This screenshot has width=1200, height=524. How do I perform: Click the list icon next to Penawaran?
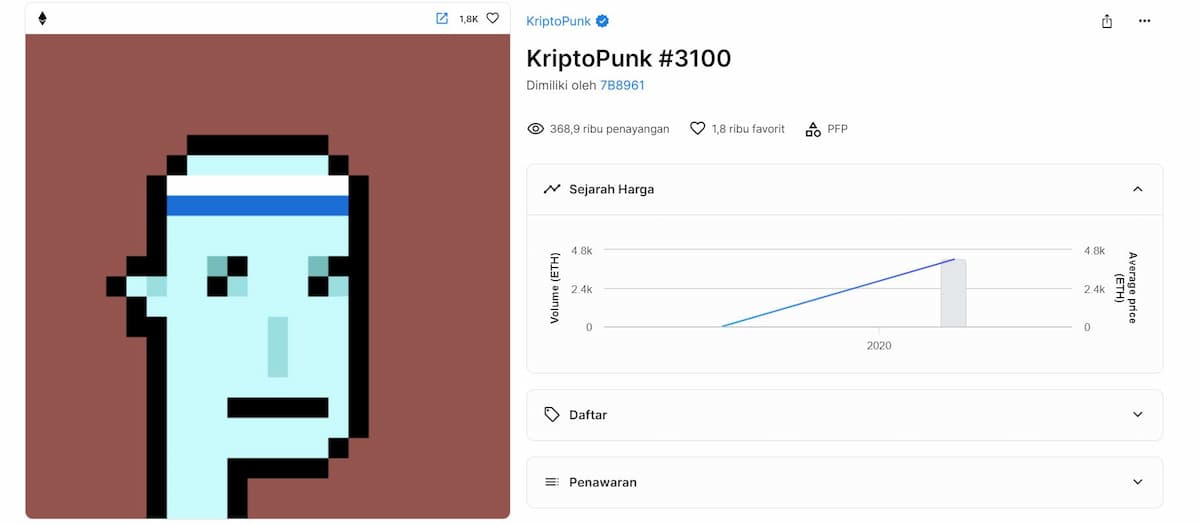point(551,482)
